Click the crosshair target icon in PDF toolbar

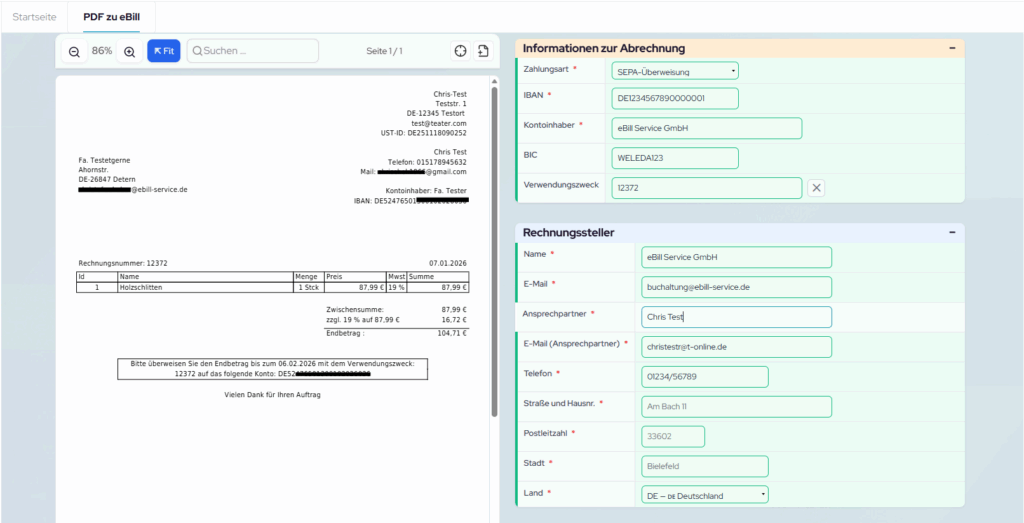pos(460,51)
